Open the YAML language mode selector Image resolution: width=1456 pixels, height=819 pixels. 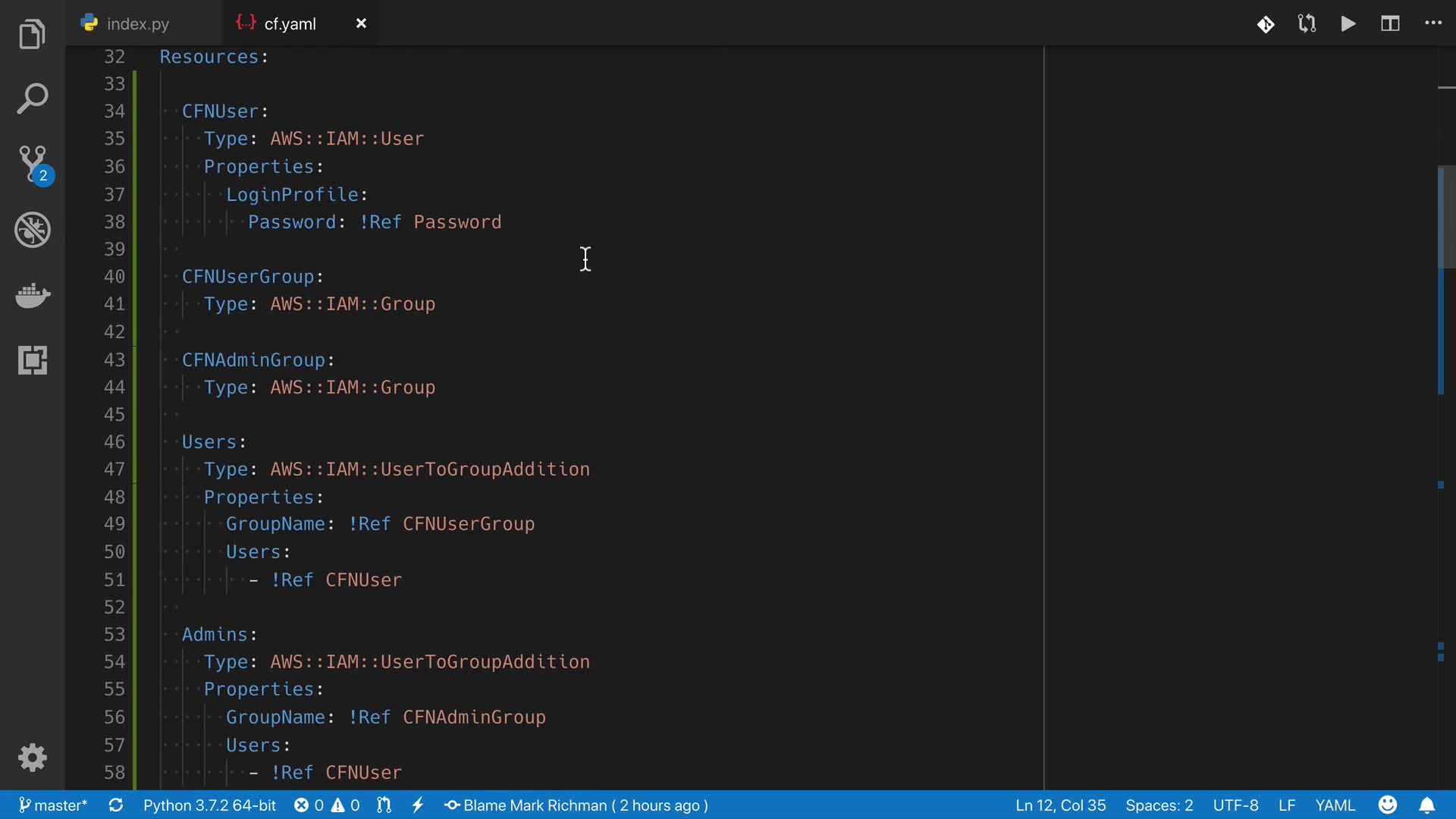[x=1335, y=805]
